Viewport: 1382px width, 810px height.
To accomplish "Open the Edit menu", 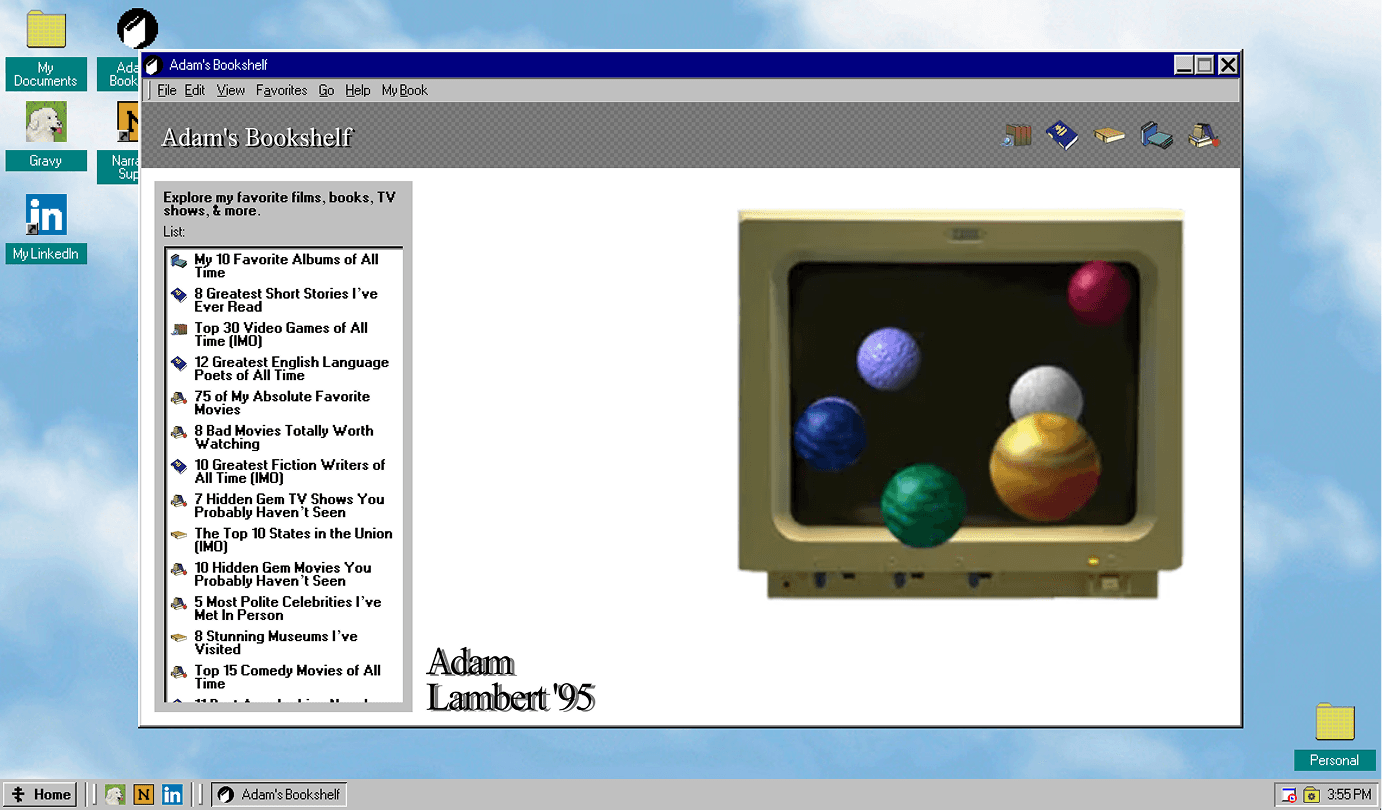I will (195, 90).
